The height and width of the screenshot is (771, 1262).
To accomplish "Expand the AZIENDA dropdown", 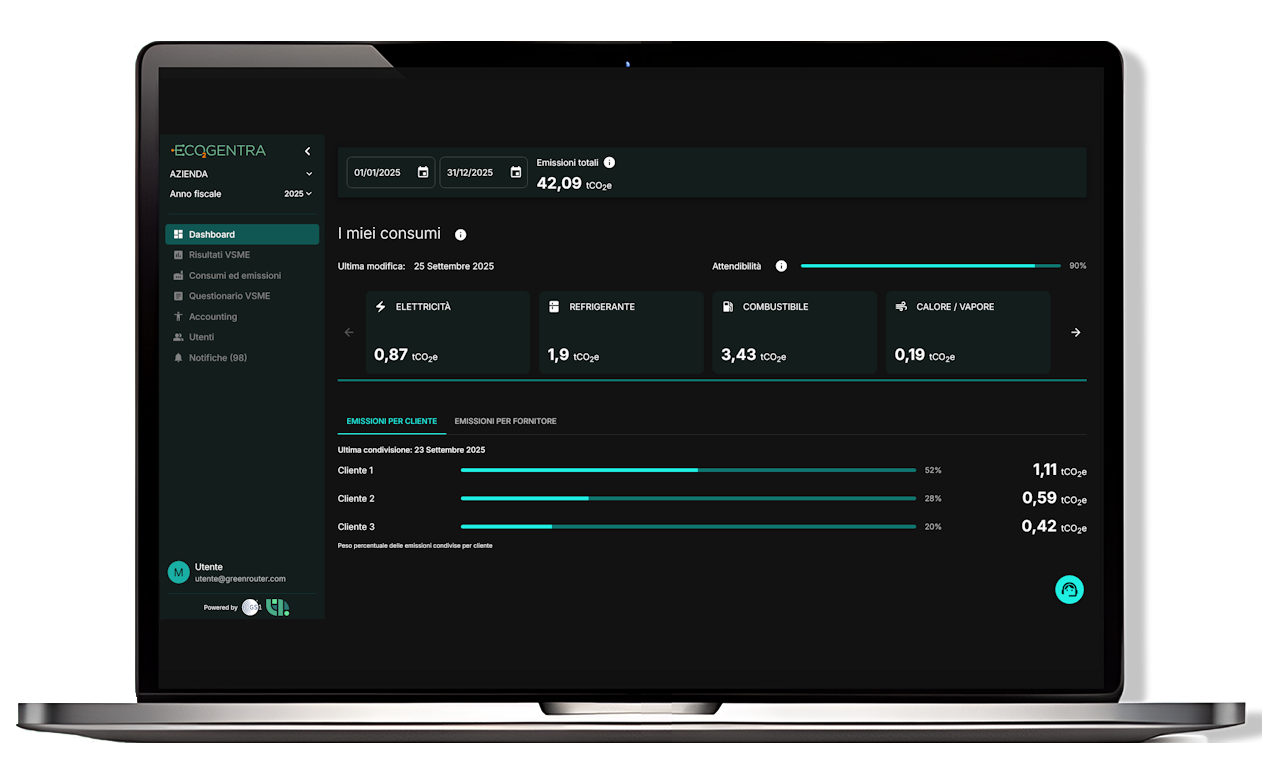I will (308, 174).
